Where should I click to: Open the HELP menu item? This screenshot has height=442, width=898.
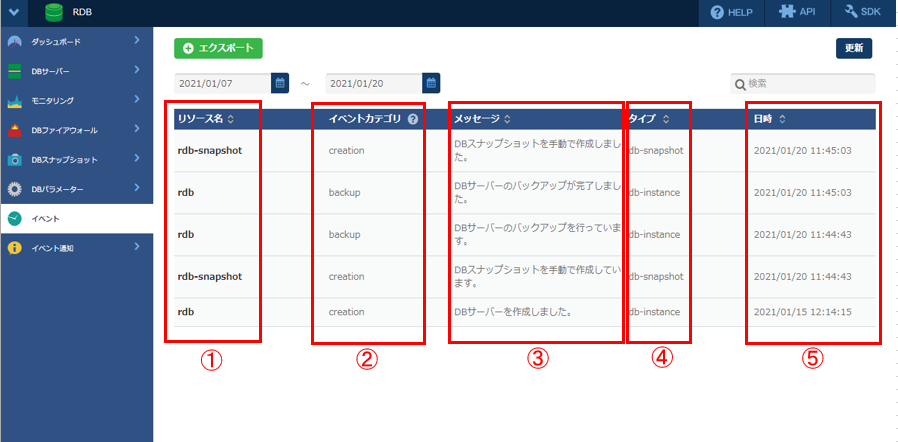(x=731, y=13)
